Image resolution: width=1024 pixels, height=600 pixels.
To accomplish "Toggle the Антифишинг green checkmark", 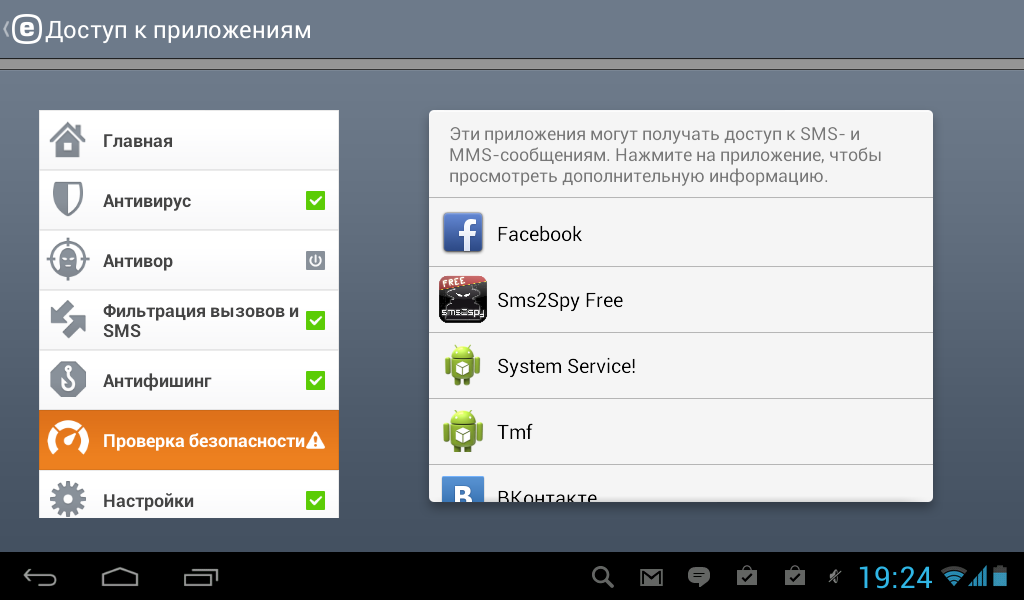I will click(315, 381).
